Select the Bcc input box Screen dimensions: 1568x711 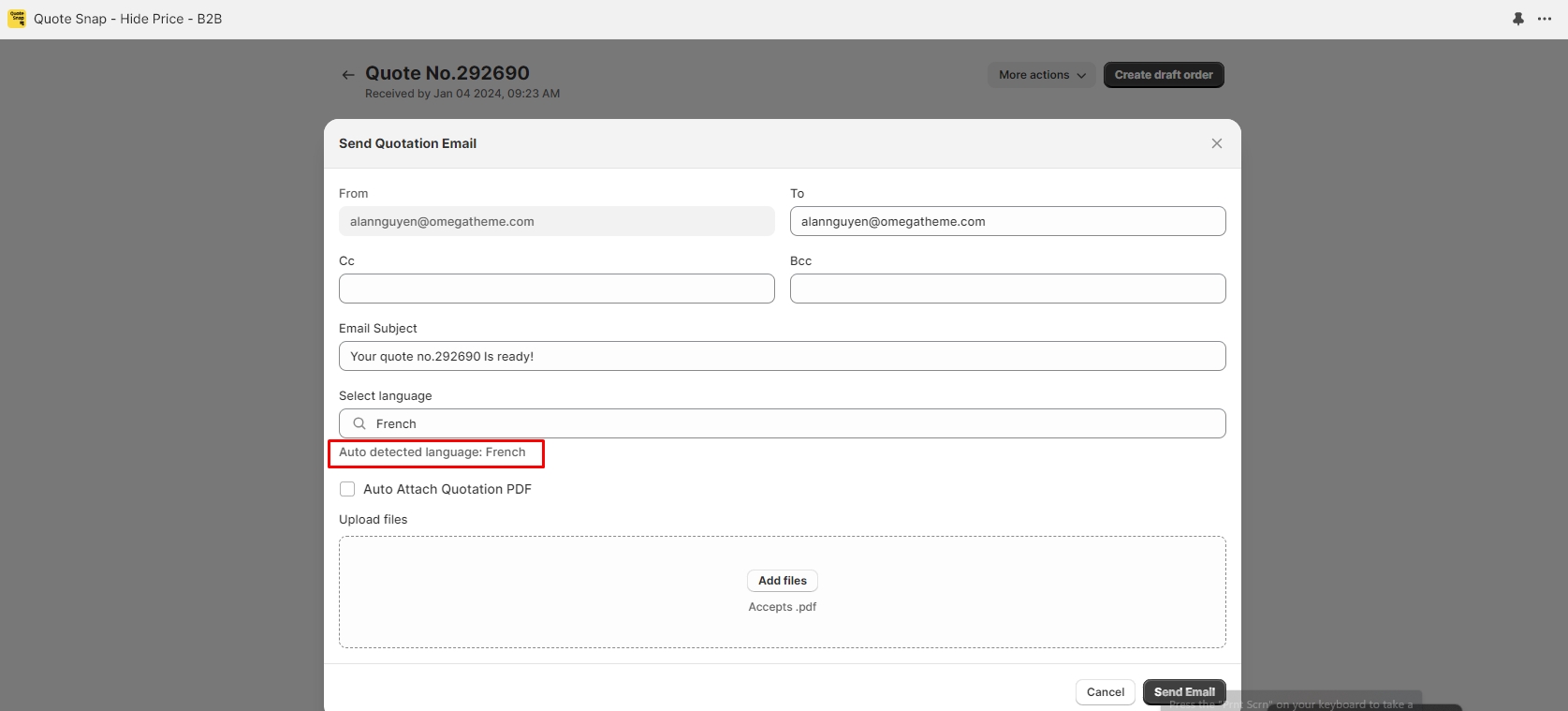pos(1007,289)
